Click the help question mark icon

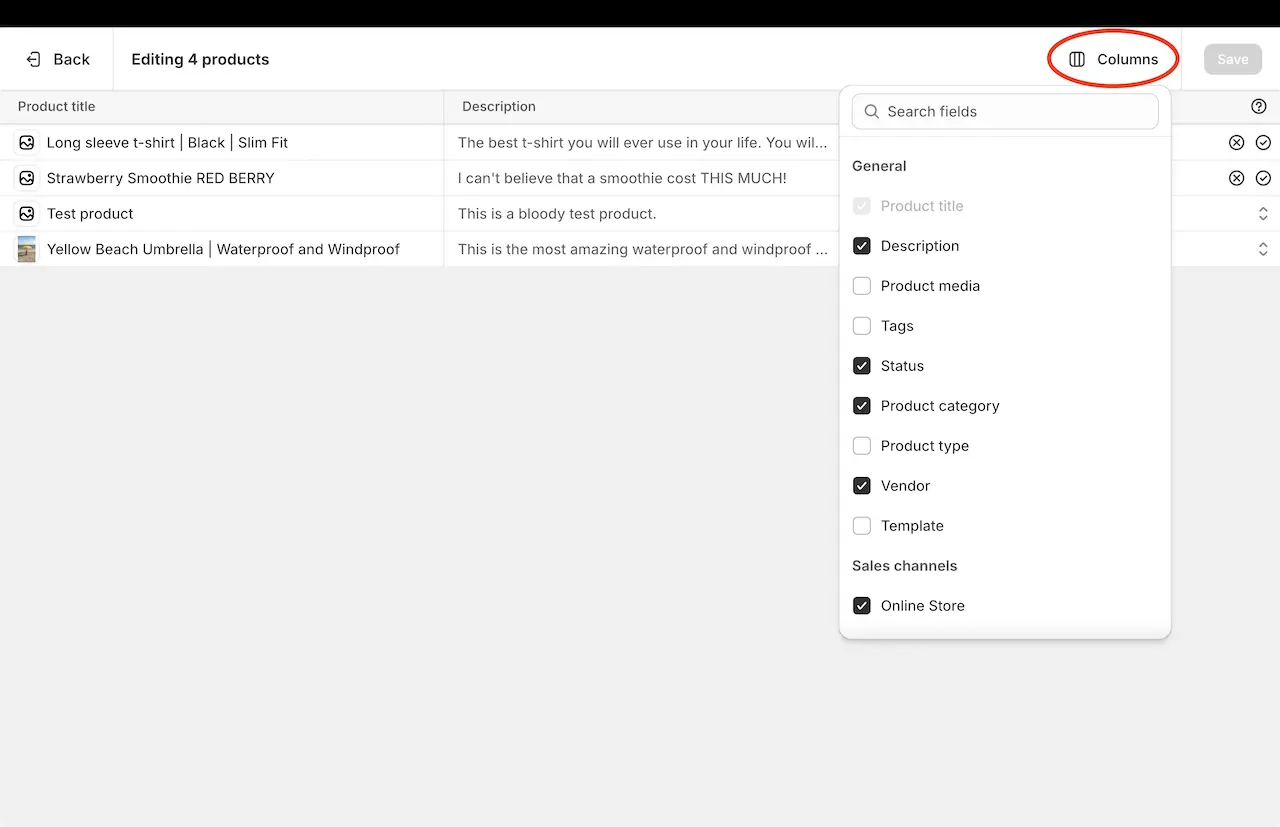pos(1258,106)
